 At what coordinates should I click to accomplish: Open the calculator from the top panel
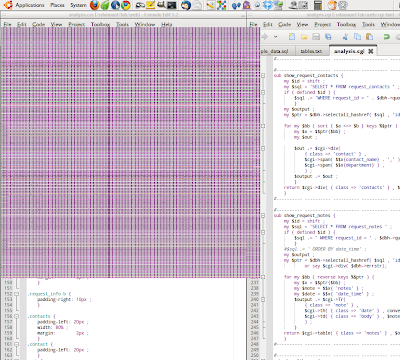(x=318, y=5)
